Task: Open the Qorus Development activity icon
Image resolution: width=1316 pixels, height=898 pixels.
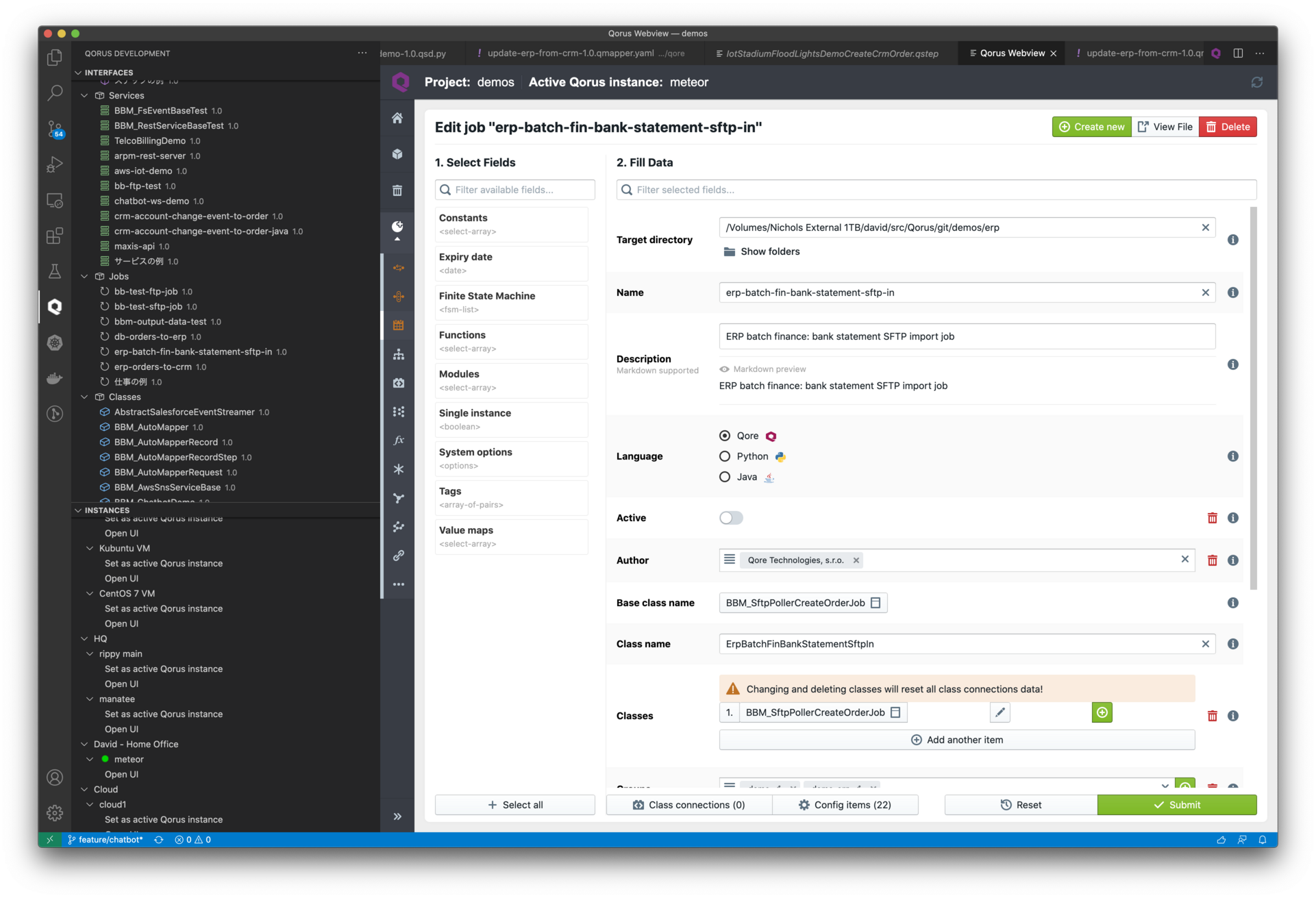Action: coord(55,306)
